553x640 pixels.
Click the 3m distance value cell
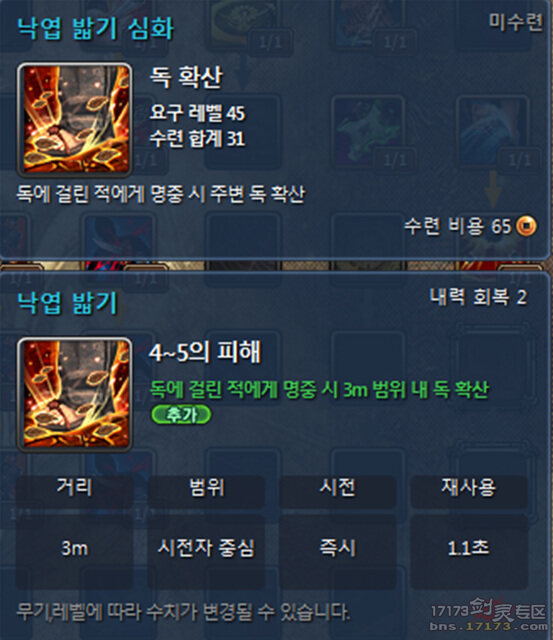tap(74, 548)
